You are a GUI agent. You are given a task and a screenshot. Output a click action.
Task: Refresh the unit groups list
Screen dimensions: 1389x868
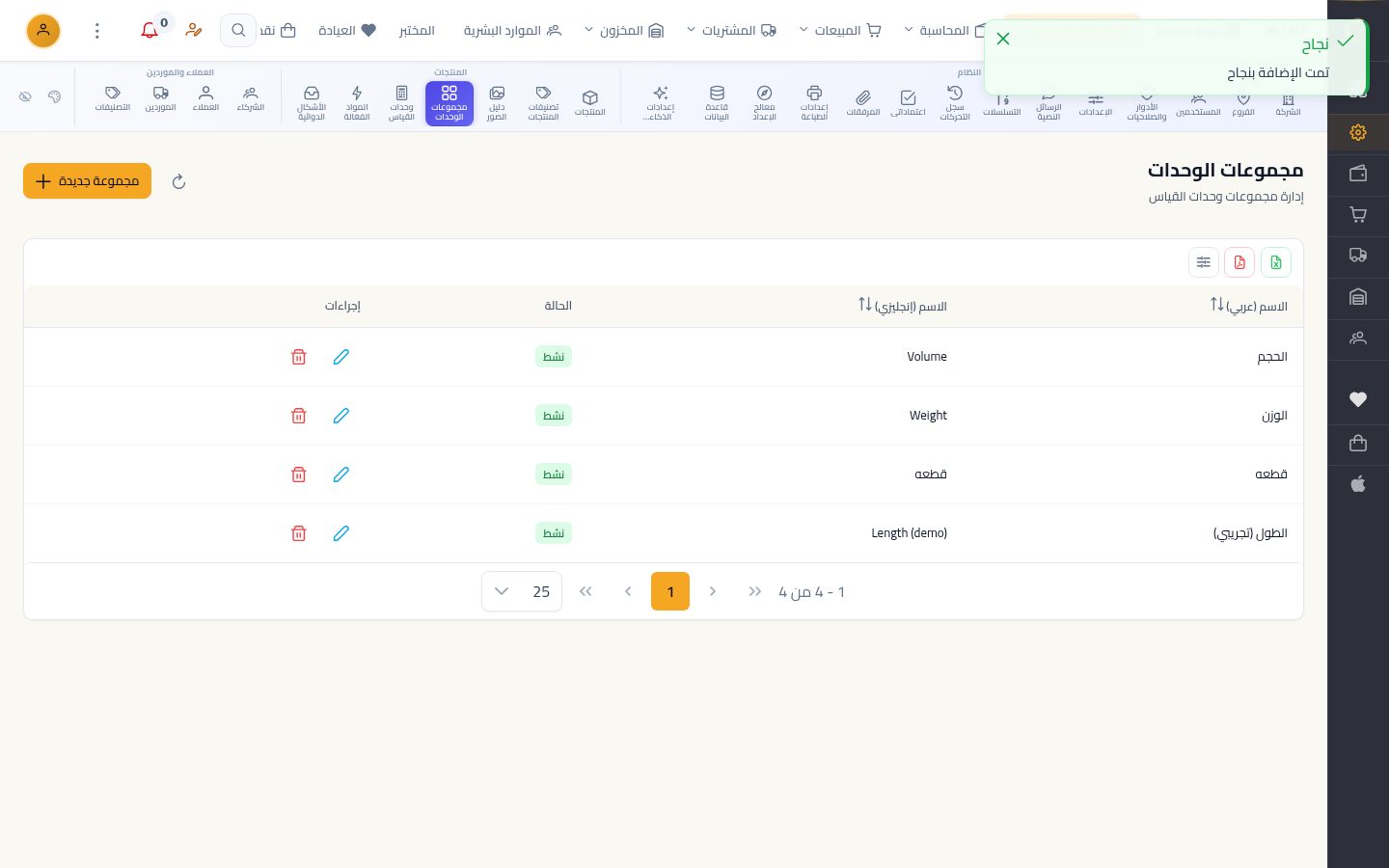[178, 181]
